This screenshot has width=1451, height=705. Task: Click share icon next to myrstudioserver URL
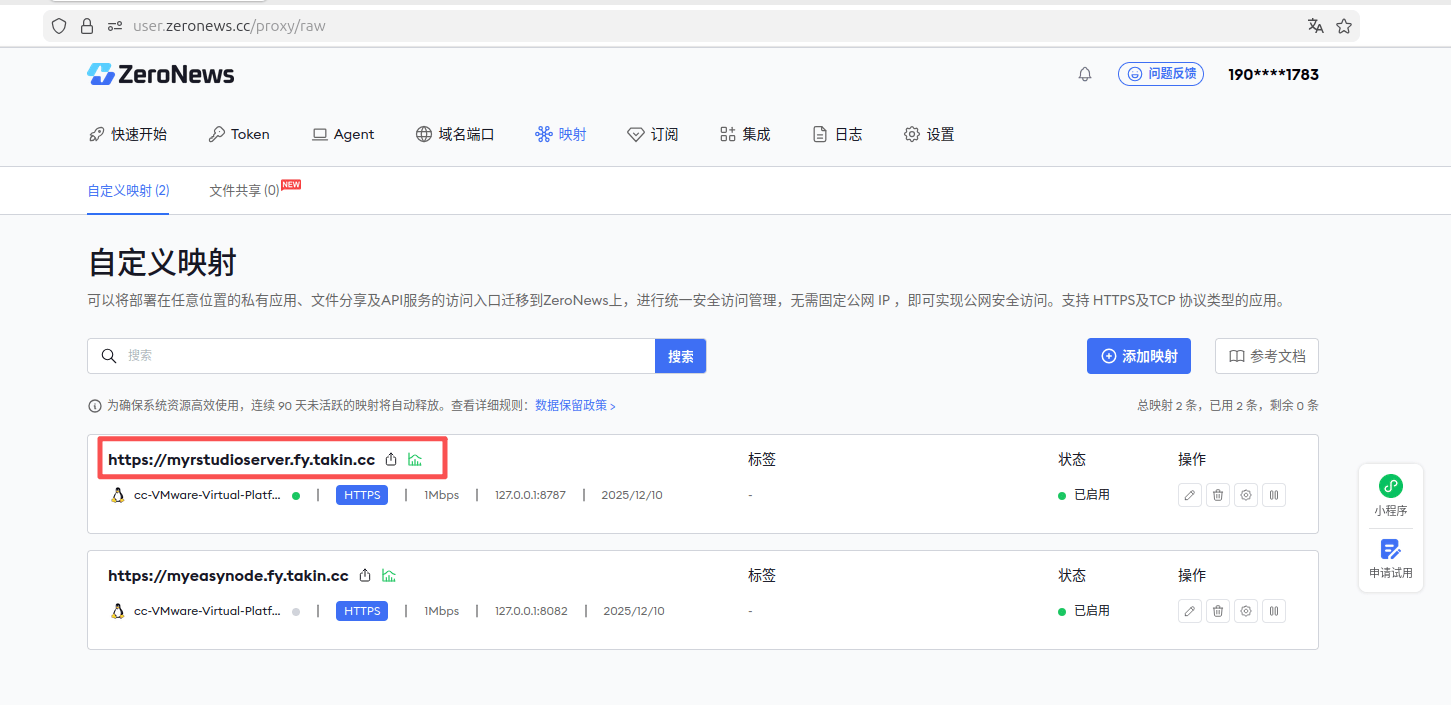(391, 460)
